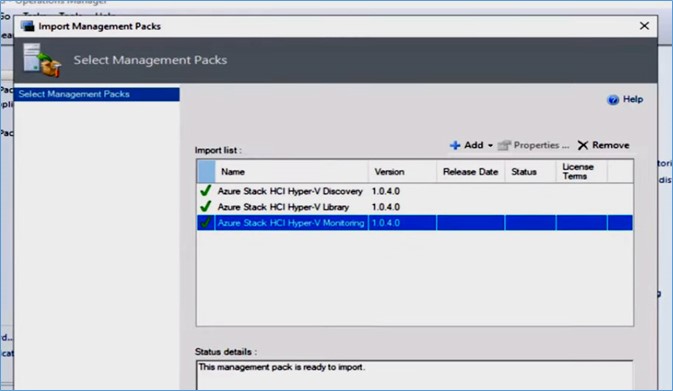
Task: Close the Import Management Packs dialog
Action: (x=644, y=26)
